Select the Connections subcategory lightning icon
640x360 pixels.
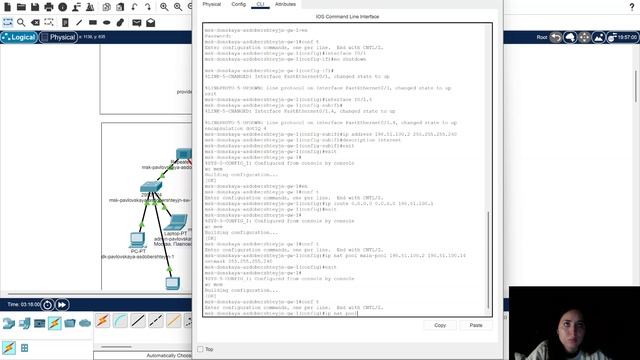[9, 348]
